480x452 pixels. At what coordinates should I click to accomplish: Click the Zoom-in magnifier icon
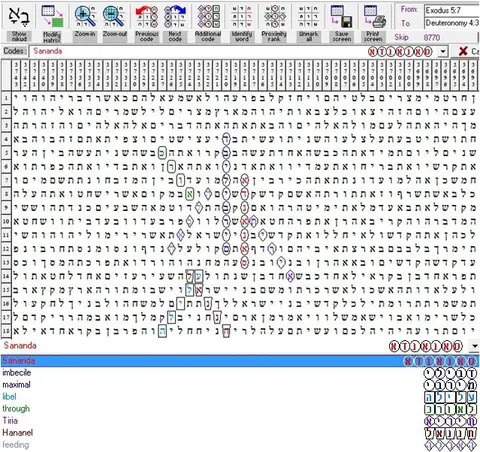85,16
